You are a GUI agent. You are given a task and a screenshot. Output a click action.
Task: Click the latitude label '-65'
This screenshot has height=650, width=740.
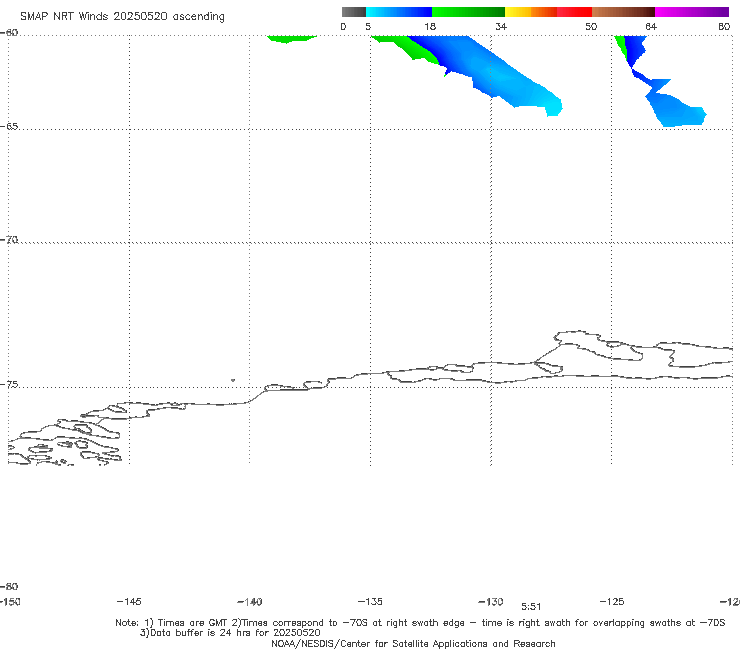click(9, 127)
